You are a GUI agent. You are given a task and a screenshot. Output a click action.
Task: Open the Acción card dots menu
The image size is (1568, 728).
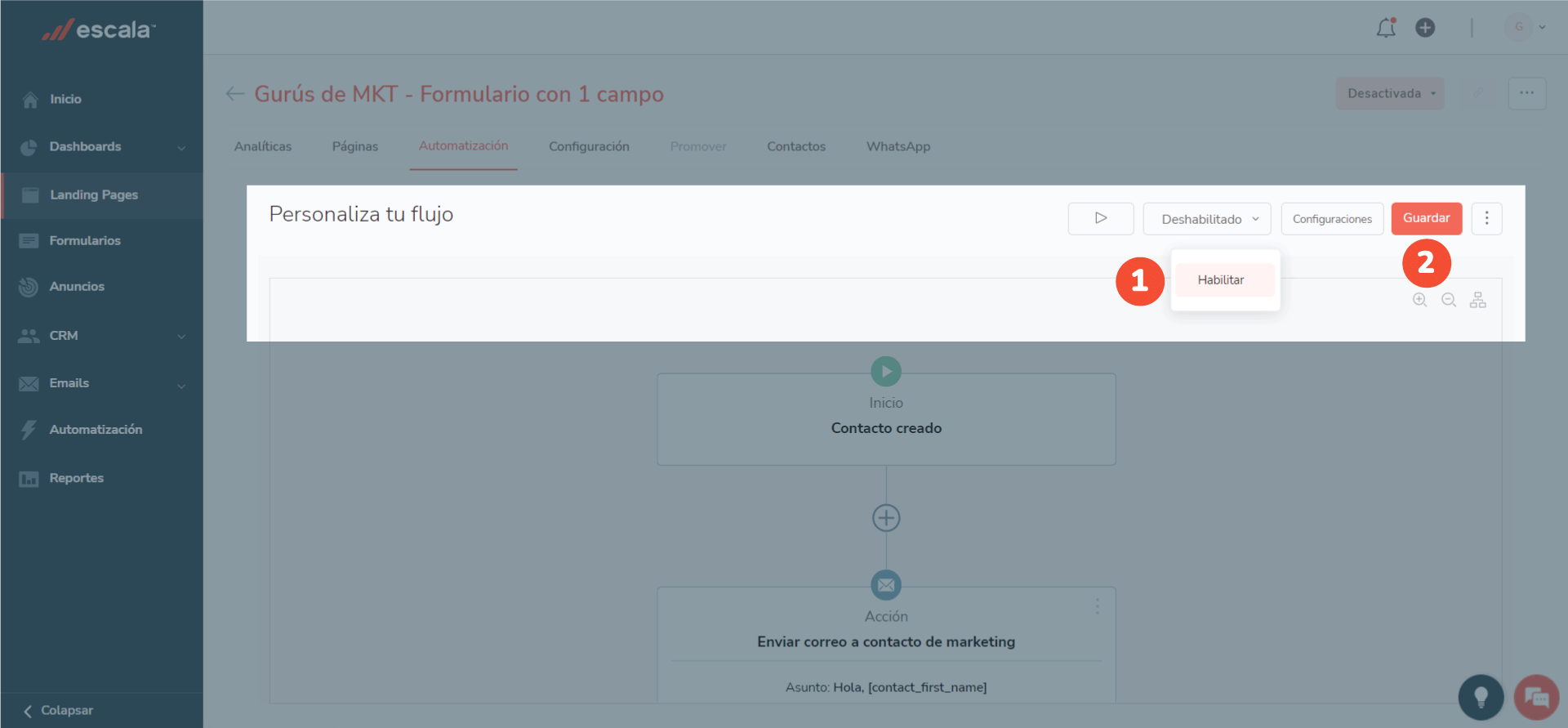point(1097,606)
